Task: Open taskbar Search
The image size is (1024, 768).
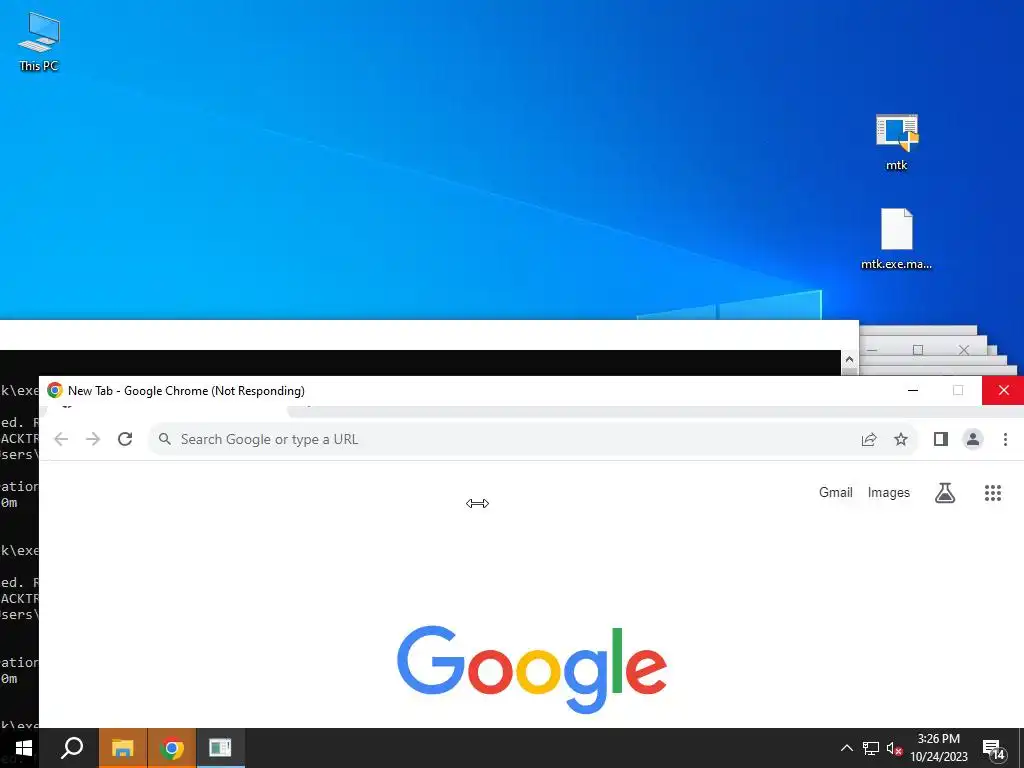Action: 72,748
